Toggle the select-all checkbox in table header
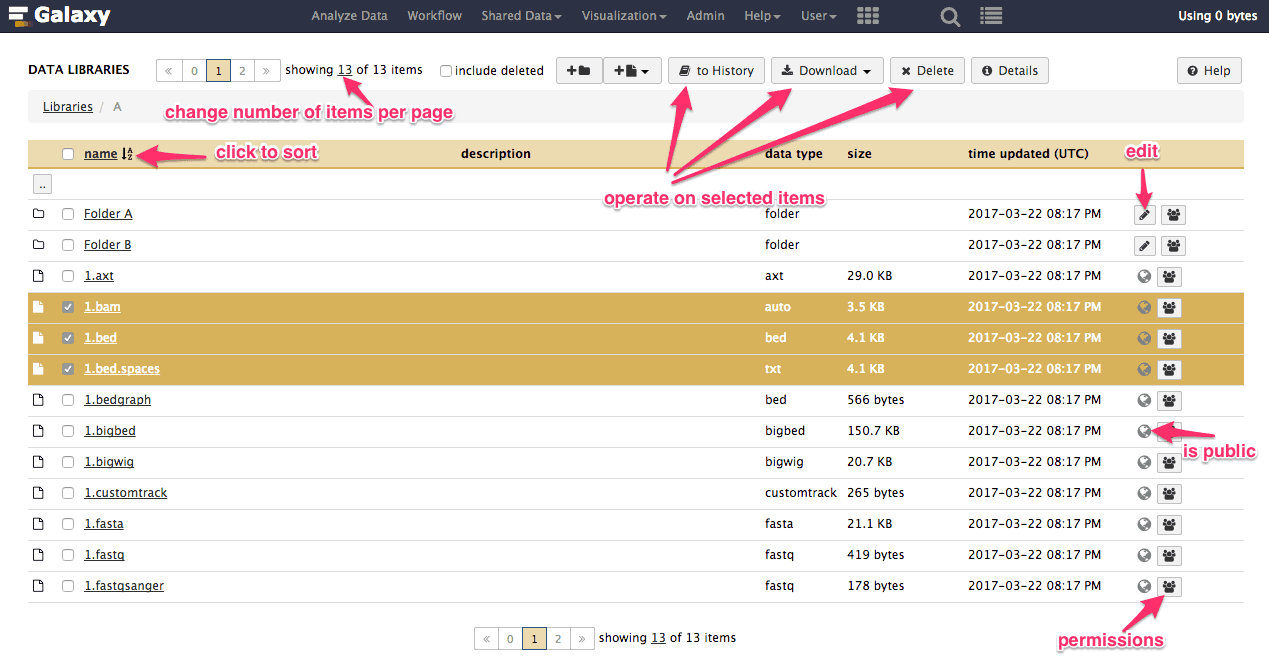 pyautogui.click(x=68, y=154)
